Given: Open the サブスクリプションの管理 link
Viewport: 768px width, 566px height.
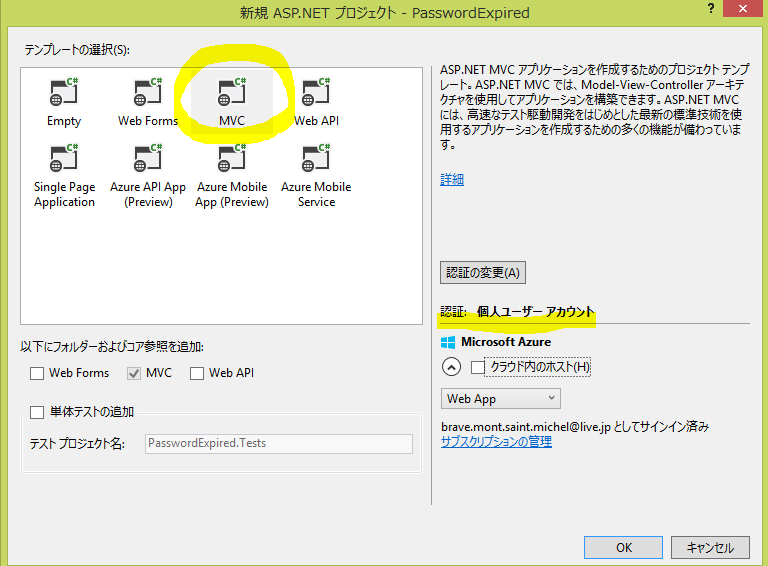Looking at the screenshot, I should [496, 442].
